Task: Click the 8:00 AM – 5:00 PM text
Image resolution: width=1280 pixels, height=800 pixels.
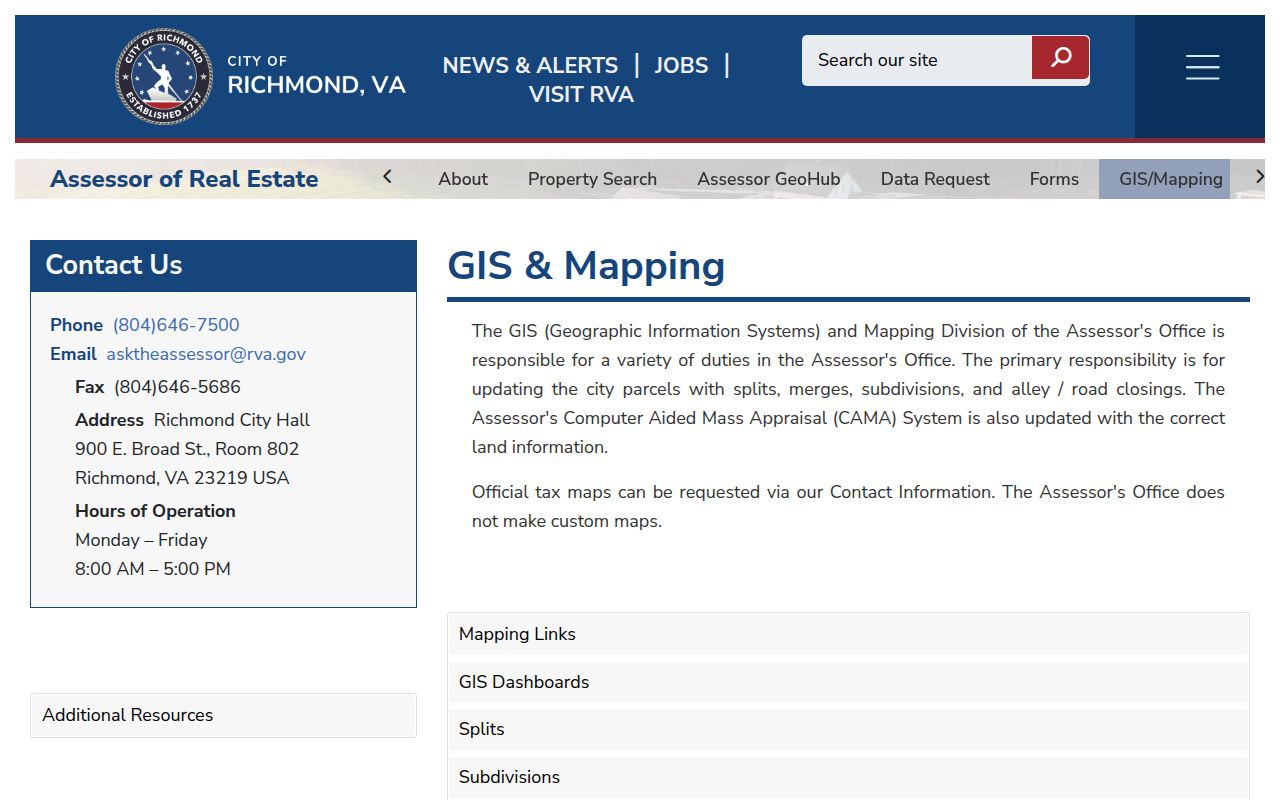Action: pyautogui.click(x=153, y=569)
